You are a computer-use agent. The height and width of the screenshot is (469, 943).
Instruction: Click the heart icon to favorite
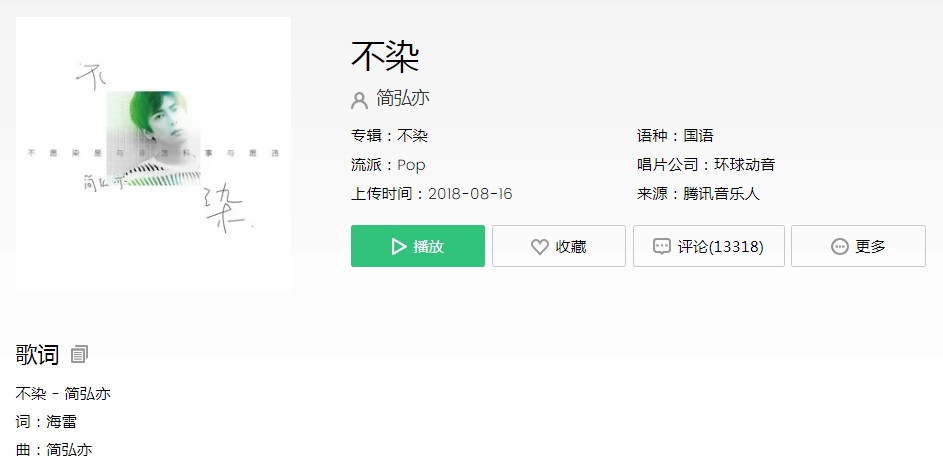coord(539,247)
